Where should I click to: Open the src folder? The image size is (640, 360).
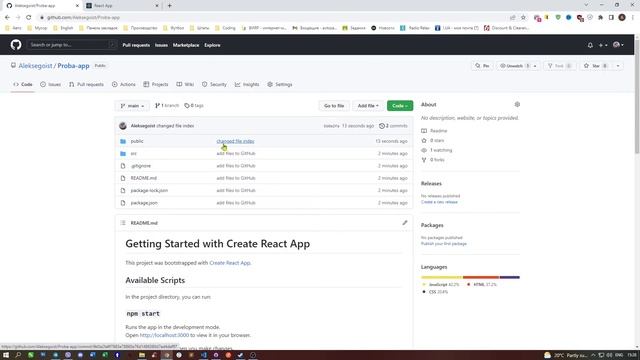[133, 153]
